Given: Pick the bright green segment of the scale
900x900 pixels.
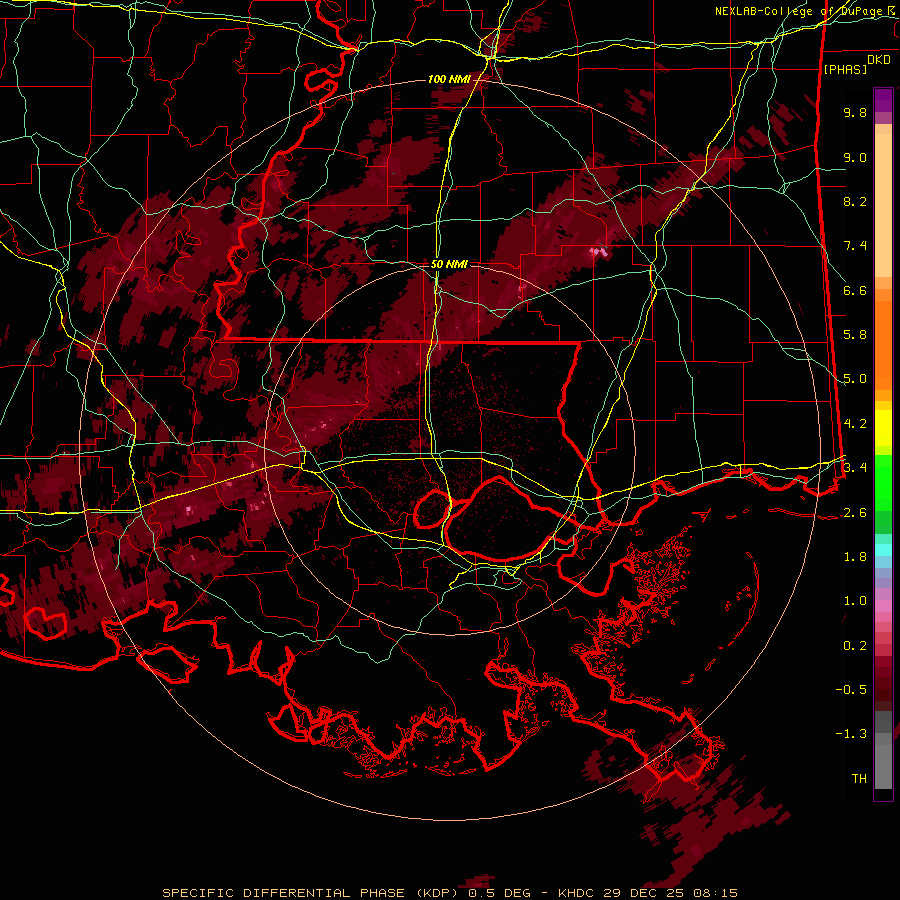Looking at the screenshot, I should [883, 485].
